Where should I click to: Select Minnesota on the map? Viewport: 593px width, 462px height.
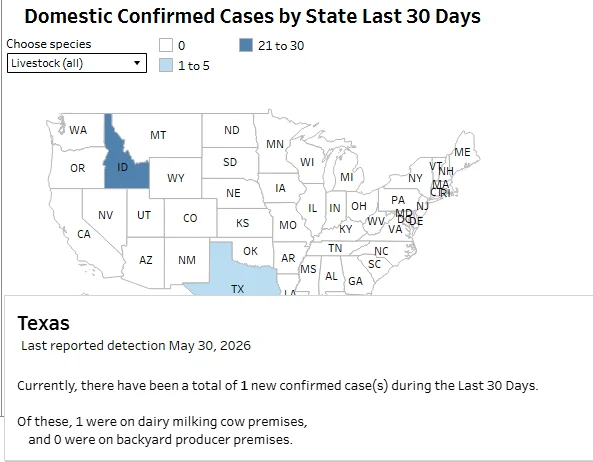(x=275, y=144)
